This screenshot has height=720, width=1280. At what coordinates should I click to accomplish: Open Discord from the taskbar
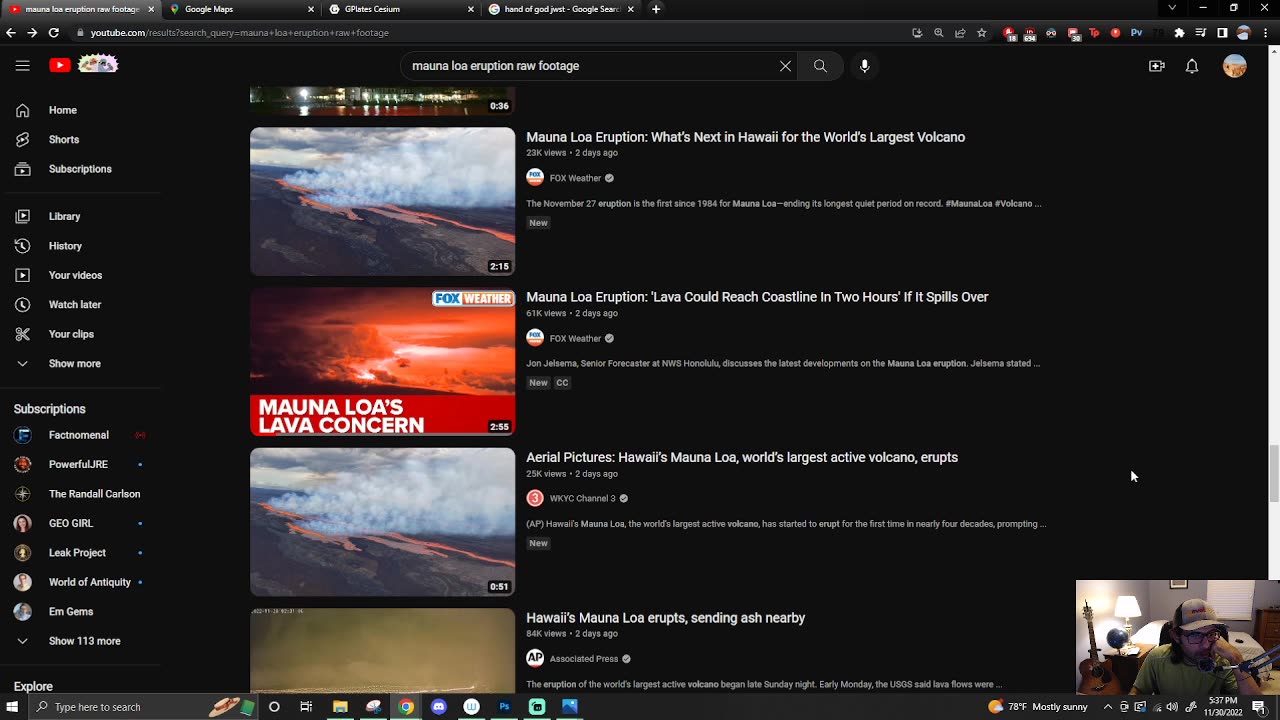click(x=439, y=707)
